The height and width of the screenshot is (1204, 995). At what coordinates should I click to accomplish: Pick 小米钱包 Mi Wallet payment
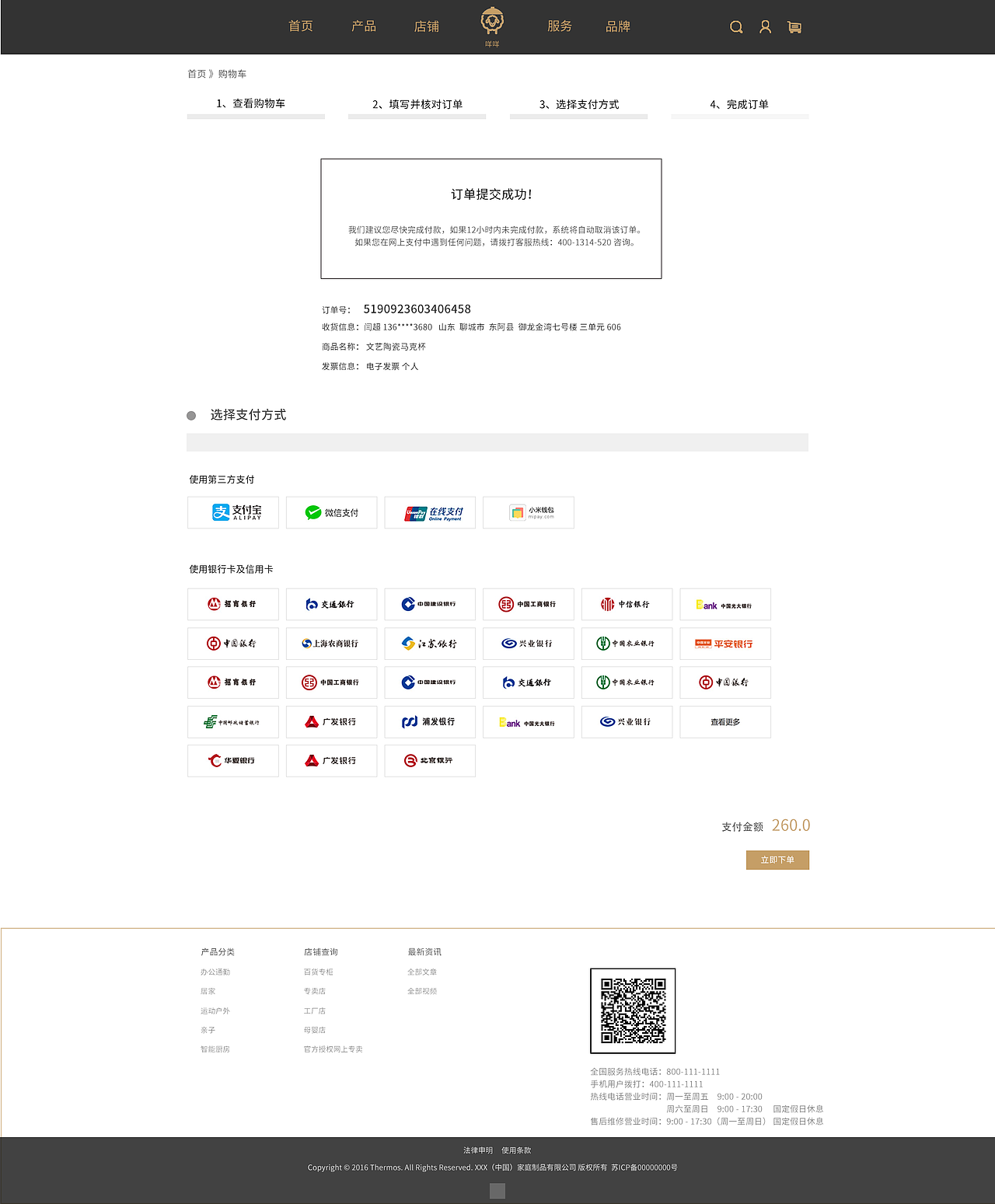529,512
